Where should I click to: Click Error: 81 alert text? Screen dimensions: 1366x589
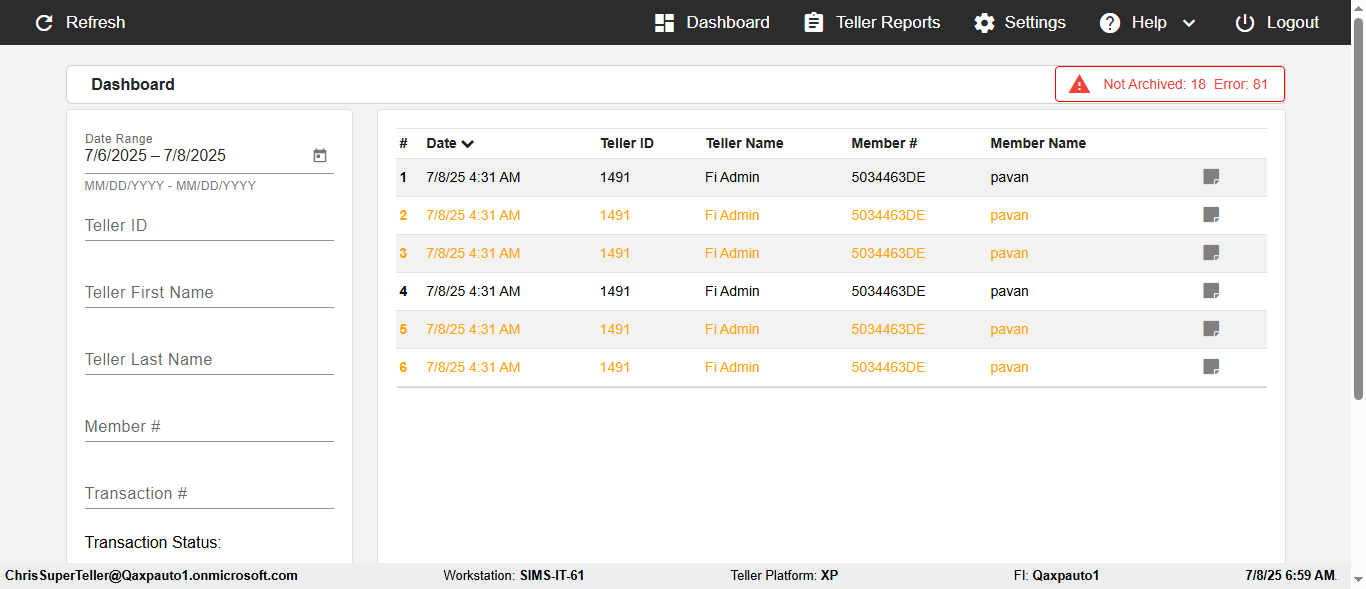1241,84
